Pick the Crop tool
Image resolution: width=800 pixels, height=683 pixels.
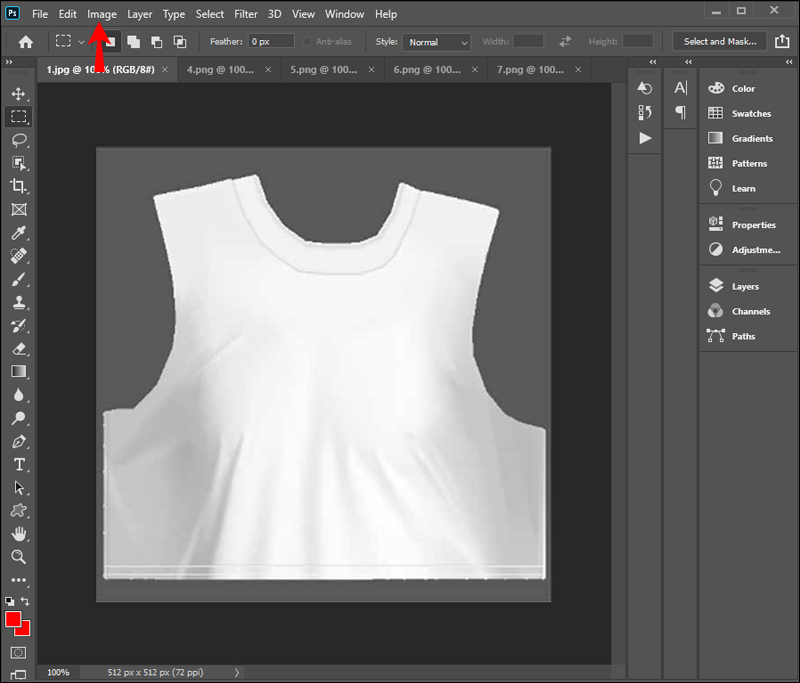(19, 186)
